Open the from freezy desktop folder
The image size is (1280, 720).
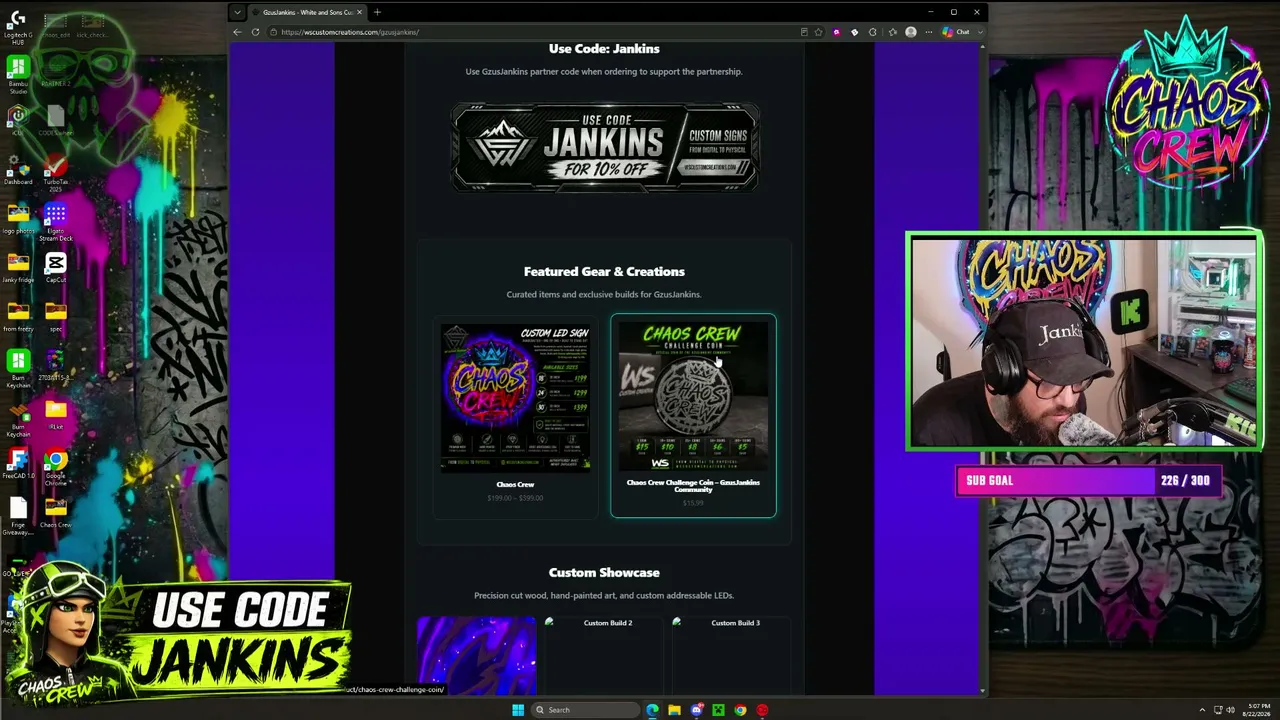18,316
